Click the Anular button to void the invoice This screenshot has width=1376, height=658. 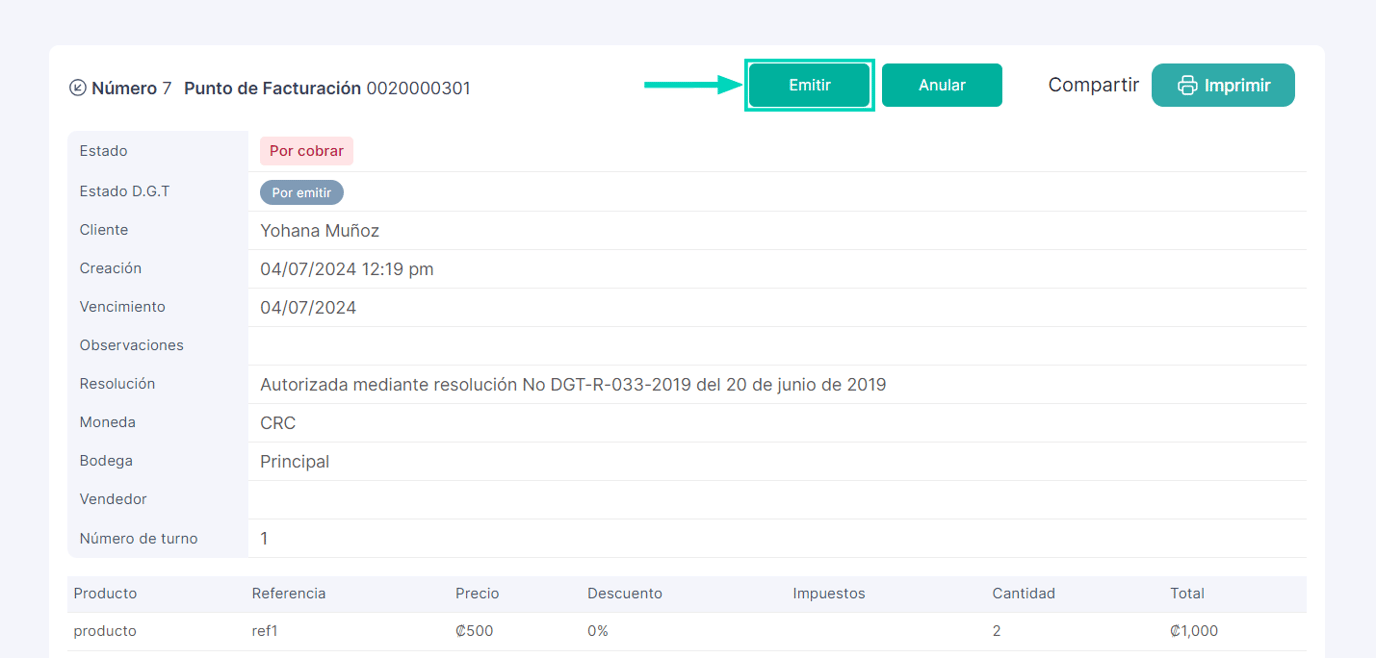pyautogui.click(x=941, y=85)
